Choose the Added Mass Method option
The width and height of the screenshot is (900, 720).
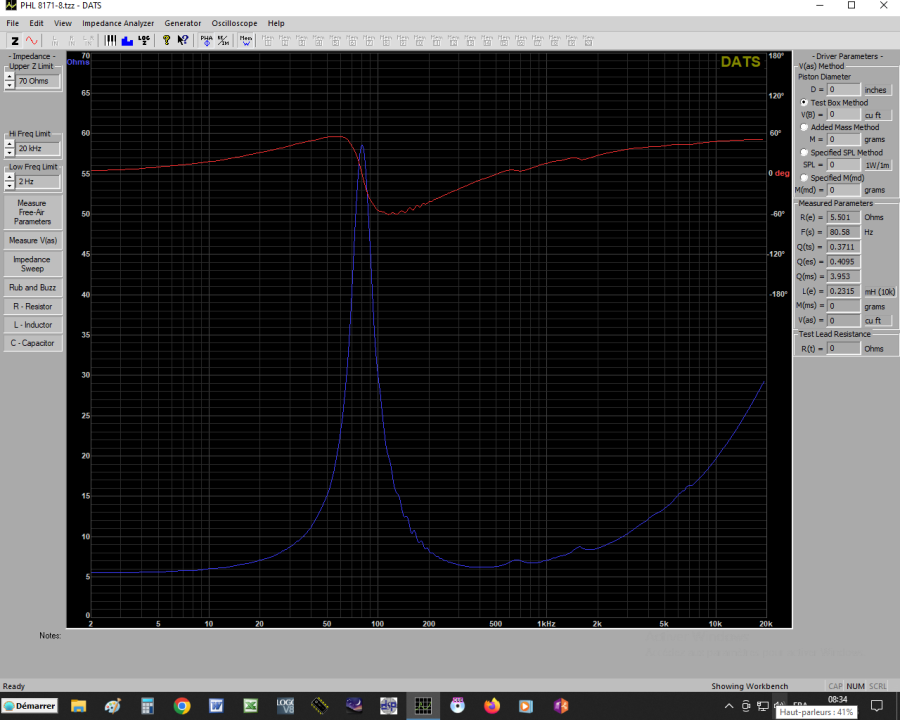pos(804,127)
